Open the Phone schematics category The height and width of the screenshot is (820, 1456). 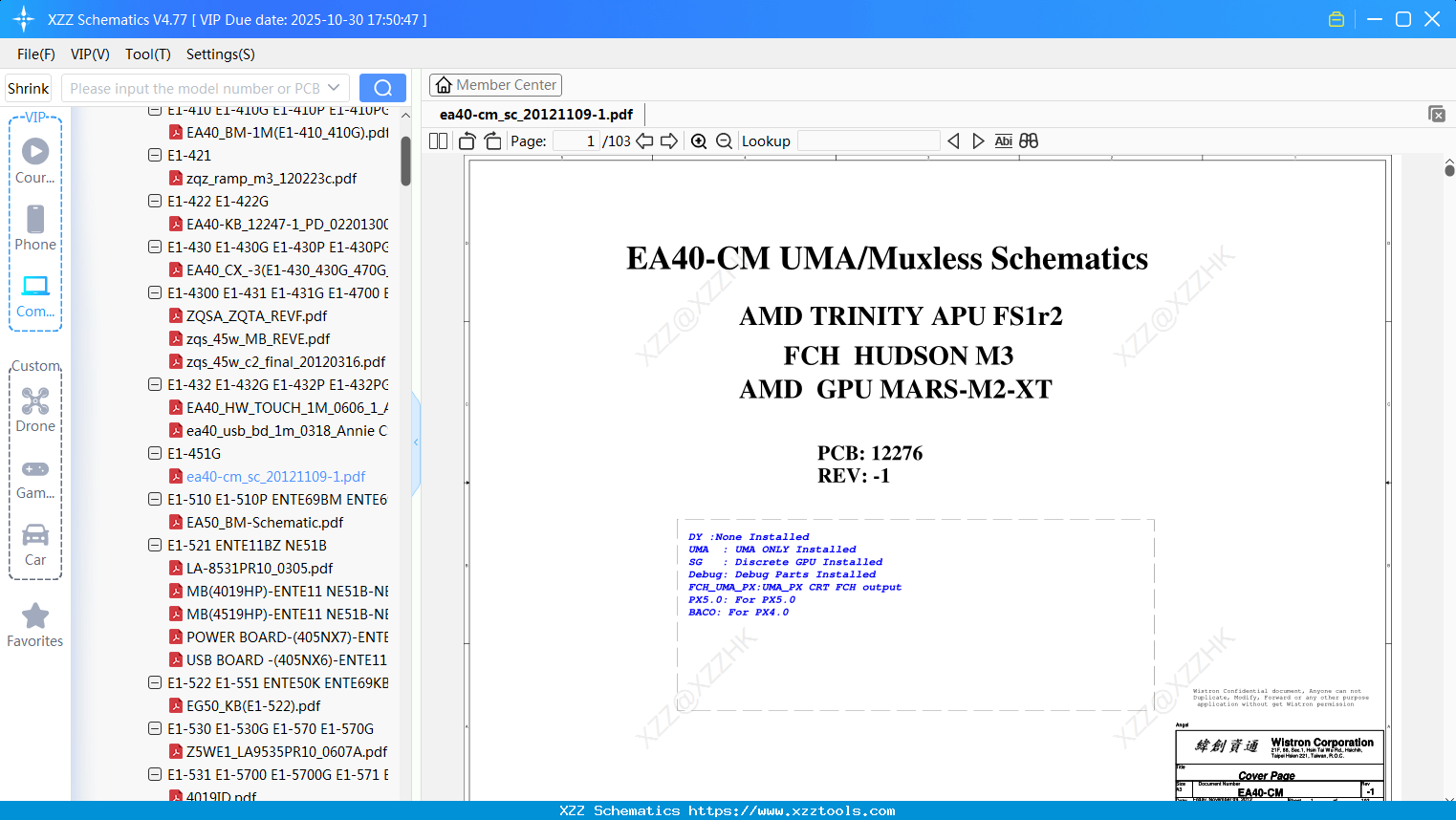[x=35, y=227]
